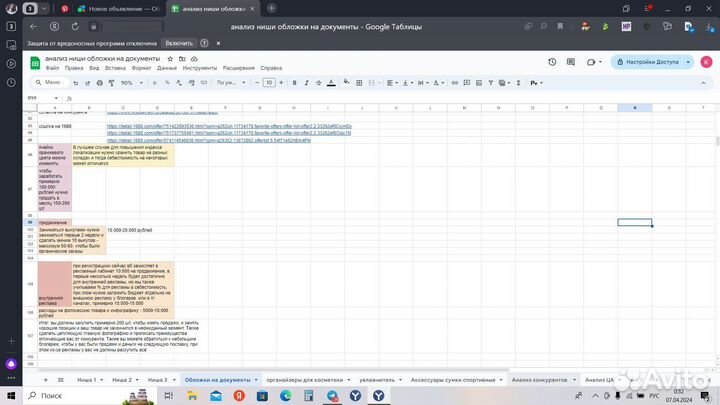Star the spreadsheet document title

click(x=171, y=59)
